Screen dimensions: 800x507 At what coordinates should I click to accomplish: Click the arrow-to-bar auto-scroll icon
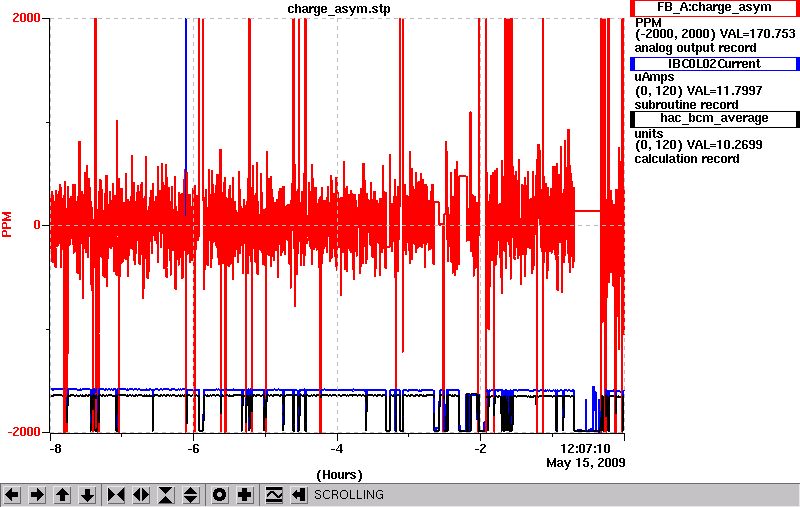pyautogui.click(x=299, y=495)
